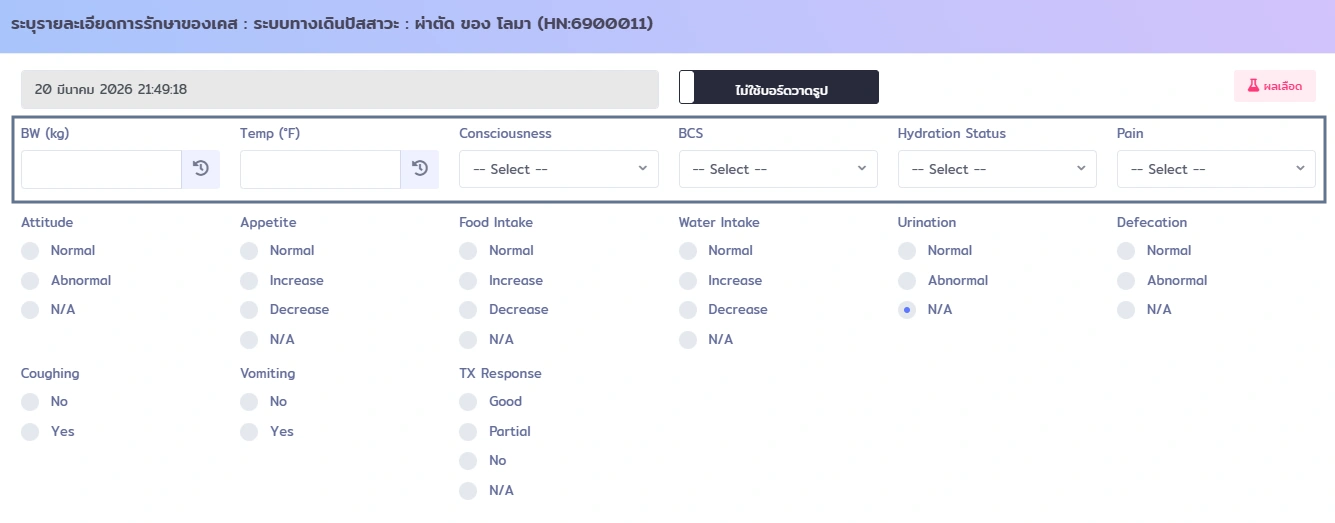Select Abnormal for Urination

tap(907, 281)
